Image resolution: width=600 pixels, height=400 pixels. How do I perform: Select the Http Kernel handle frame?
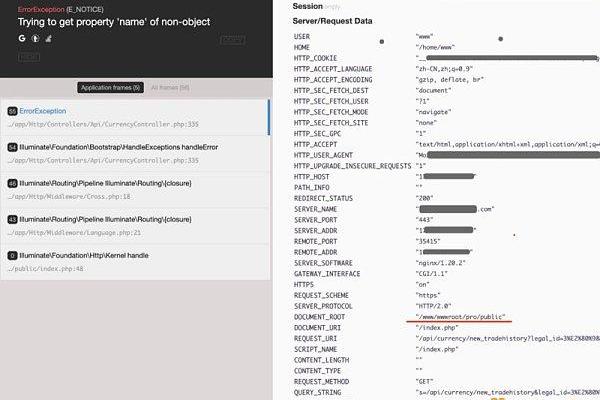tap(135, 261)
